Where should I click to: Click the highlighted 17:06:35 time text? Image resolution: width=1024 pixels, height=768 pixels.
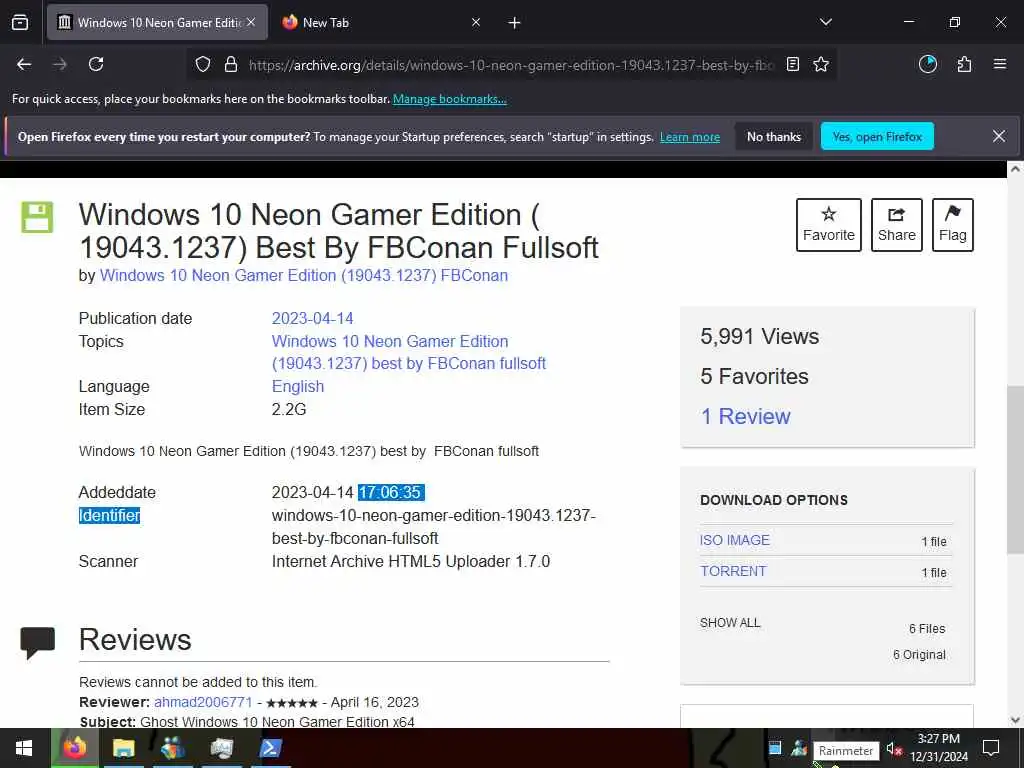tap(391, 492)
